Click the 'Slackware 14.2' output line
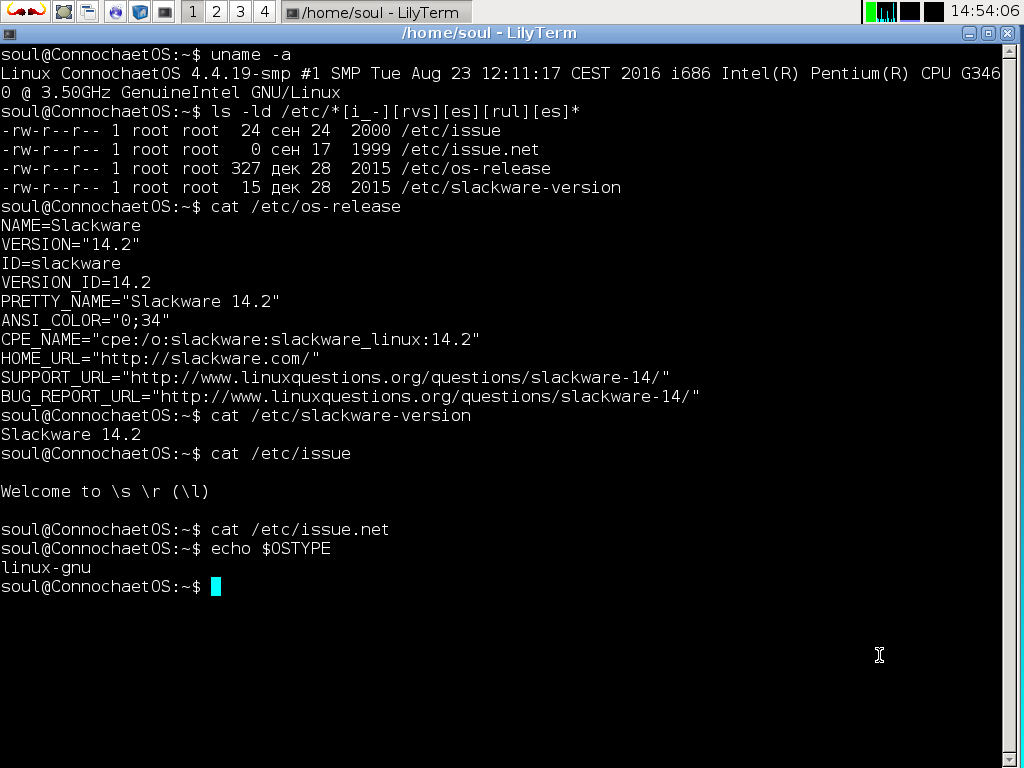Image resolution: width=1024 pixels, height=768 pixels. 71,434
